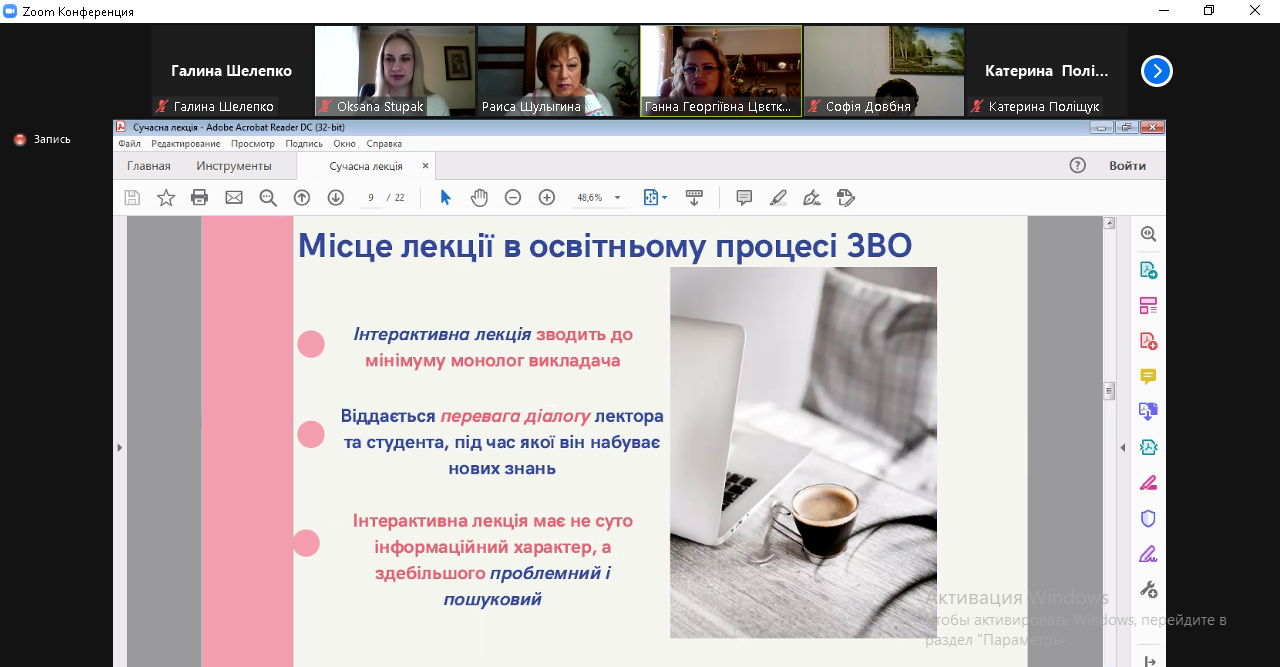Screen dimensions: 1280x667
Task: Add file to favorites with star icon
Action: (x=166, y=198)
